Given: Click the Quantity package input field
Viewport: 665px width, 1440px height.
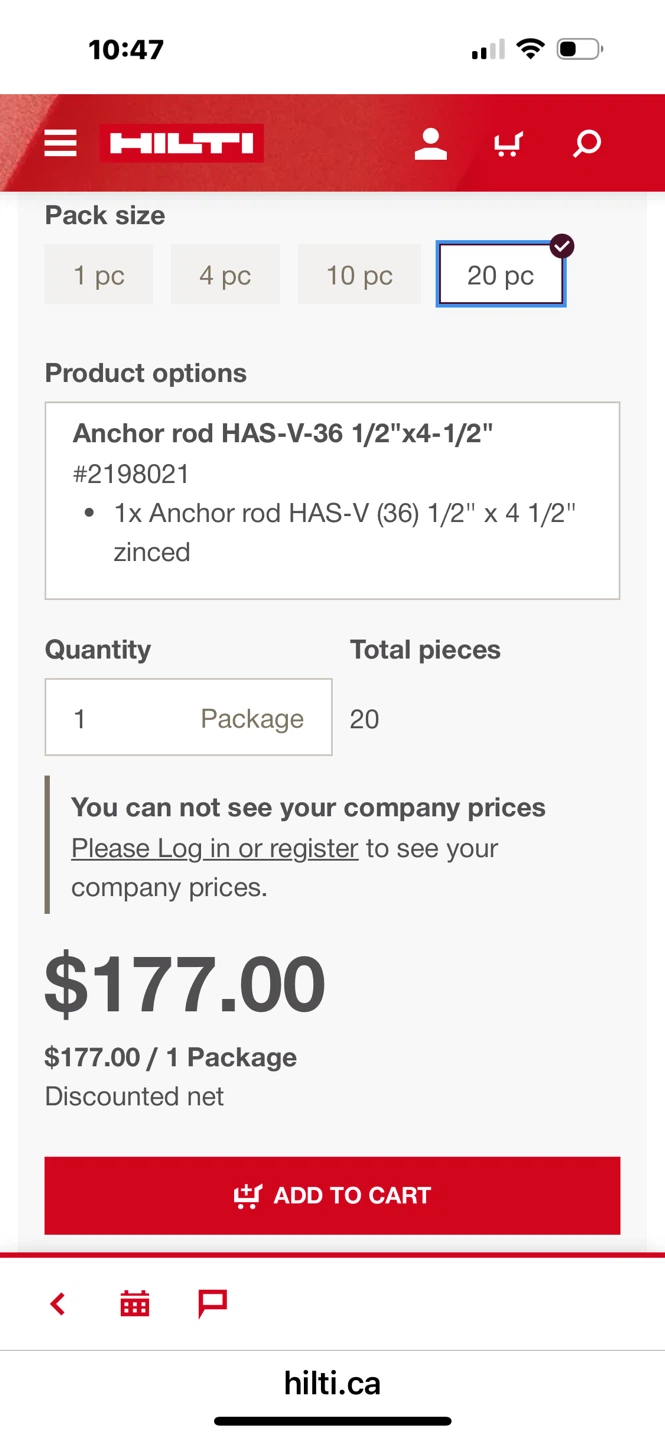Looking at the screenshot, I should point(188,718).
